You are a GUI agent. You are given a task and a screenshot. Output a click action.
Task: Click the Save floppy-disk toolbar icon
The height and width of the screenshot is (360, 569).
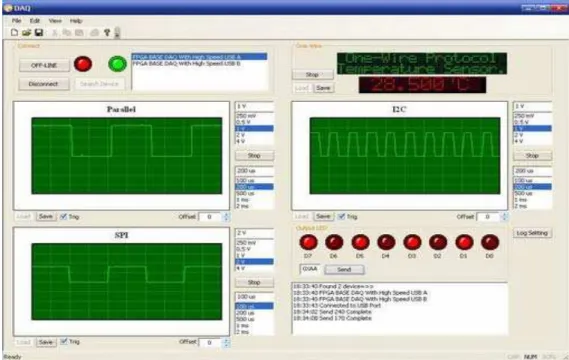click(x=39, y=33)
